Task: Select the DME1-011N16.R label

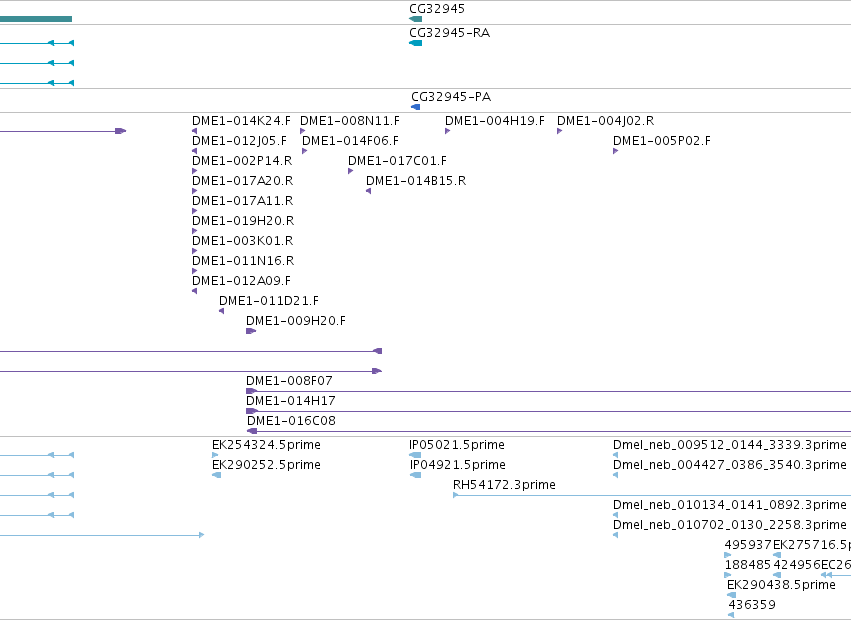Action: 243,261
